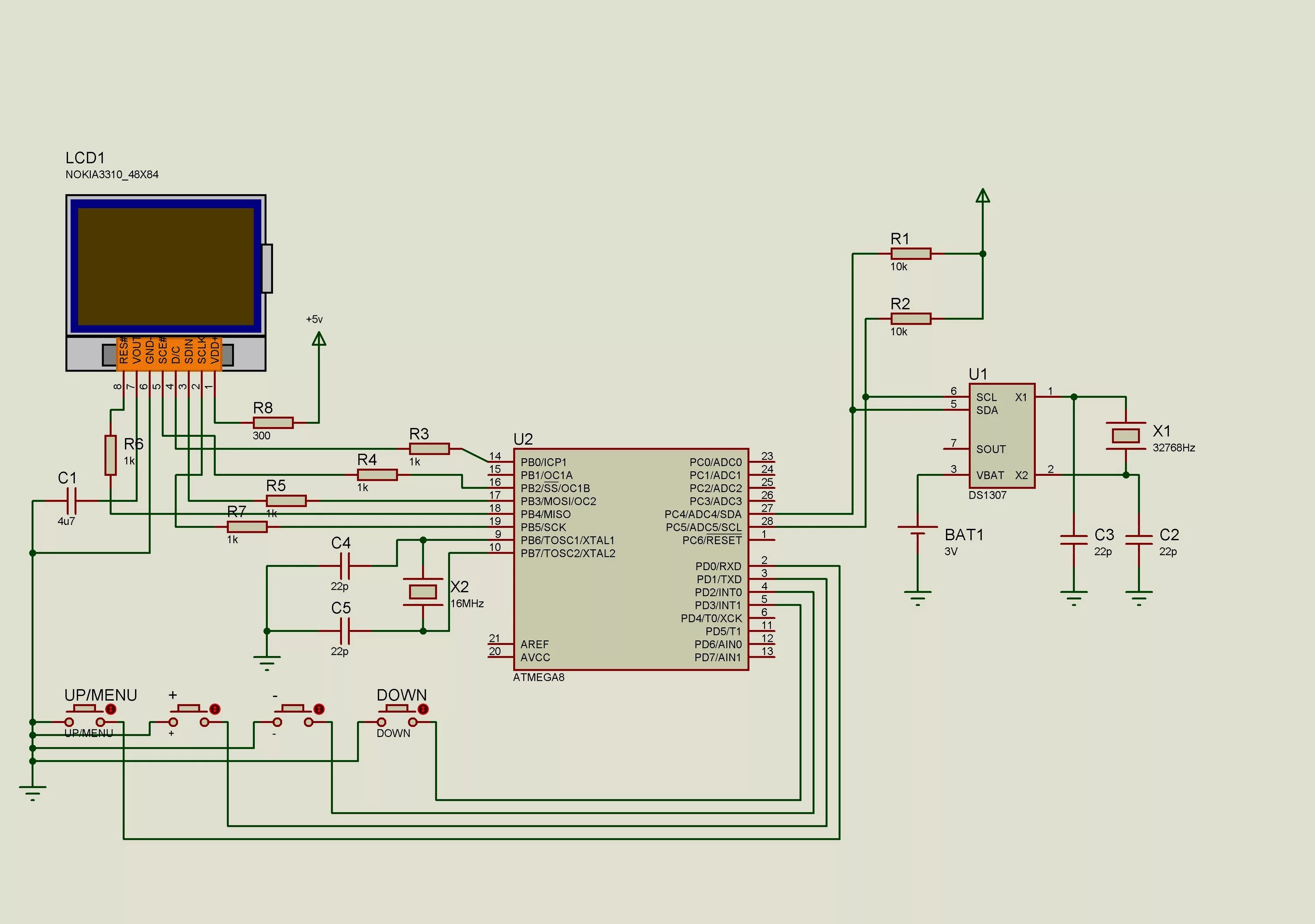Toggle the - pushbutton red actuator

319,709
